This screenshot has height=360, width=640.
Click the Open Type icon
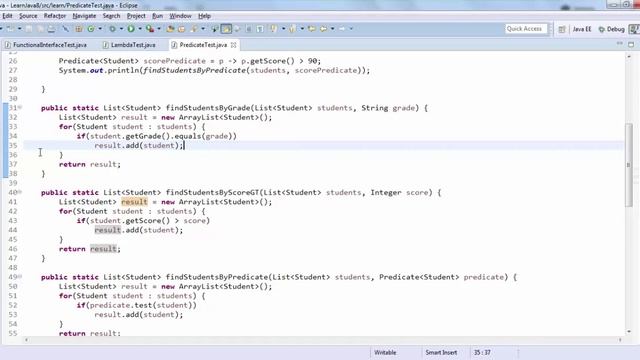[169, 29]
